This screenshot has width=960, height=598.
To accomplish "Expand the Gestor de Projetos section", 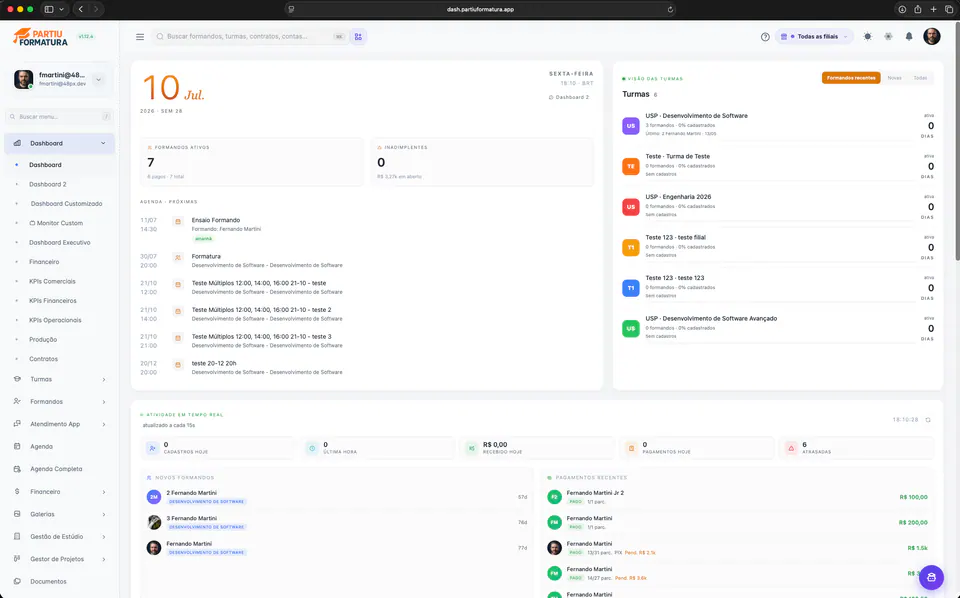I will pyautogui.click(x=59, y=559).
